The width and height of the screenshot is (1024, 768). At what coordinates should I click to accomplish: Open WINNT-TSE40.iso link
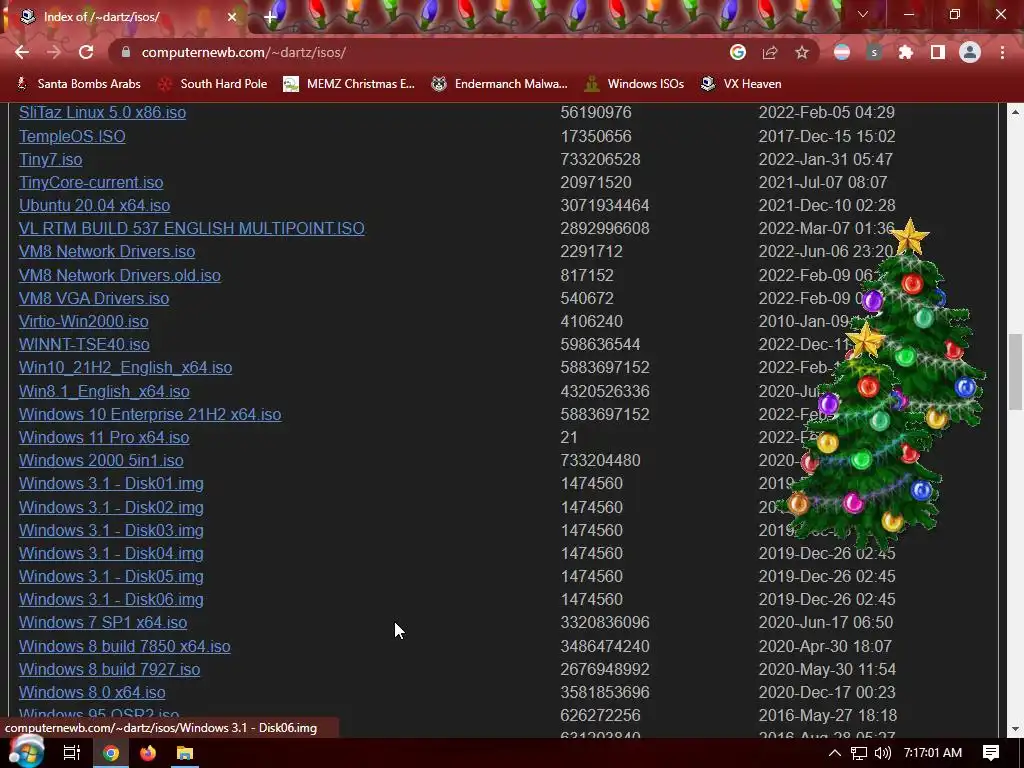[x=84, y=344]
